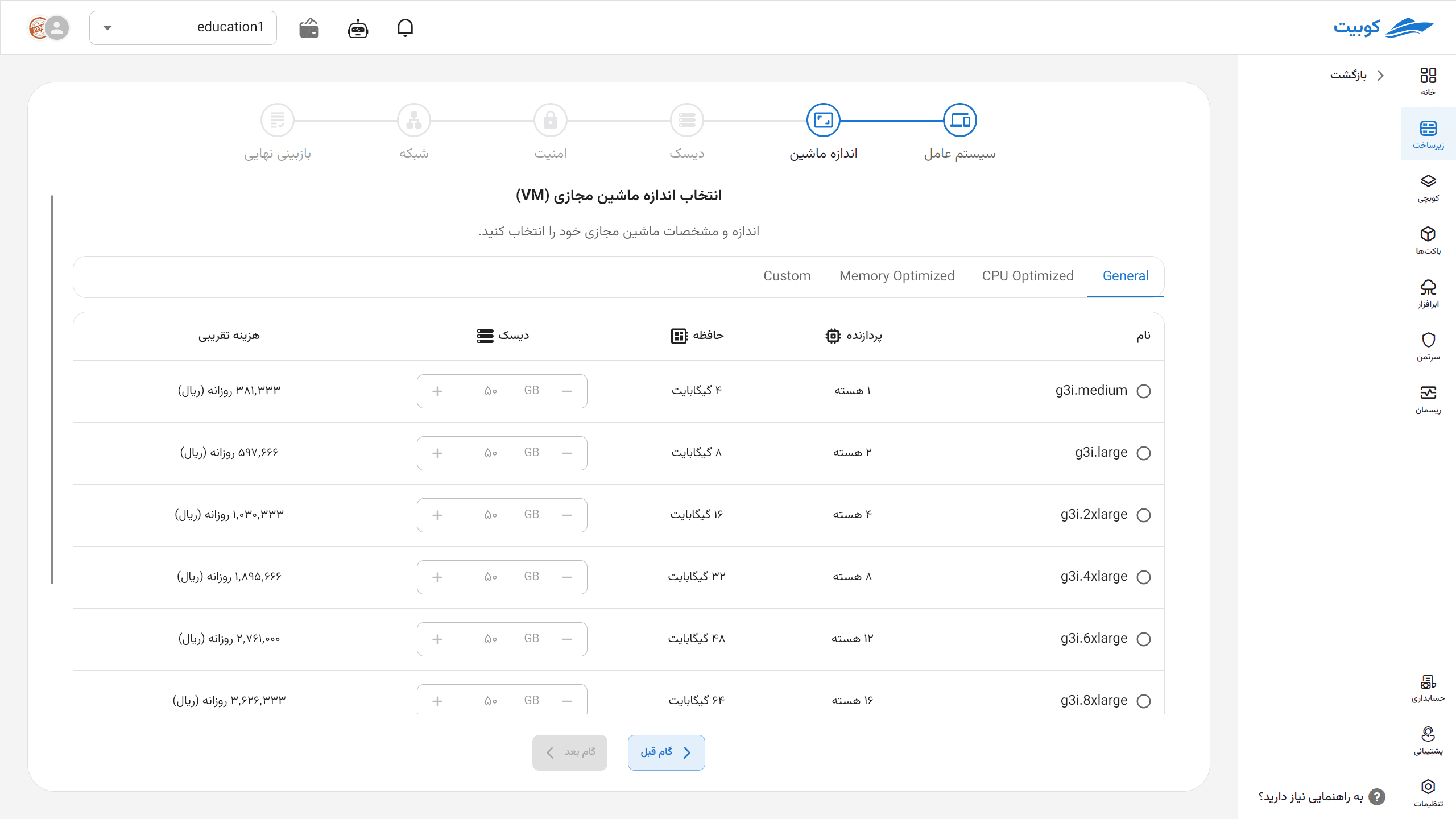Switch to the CPU Optimized tab
This screenshot has width=1456, height=819.
click(x=1028, y=276)
